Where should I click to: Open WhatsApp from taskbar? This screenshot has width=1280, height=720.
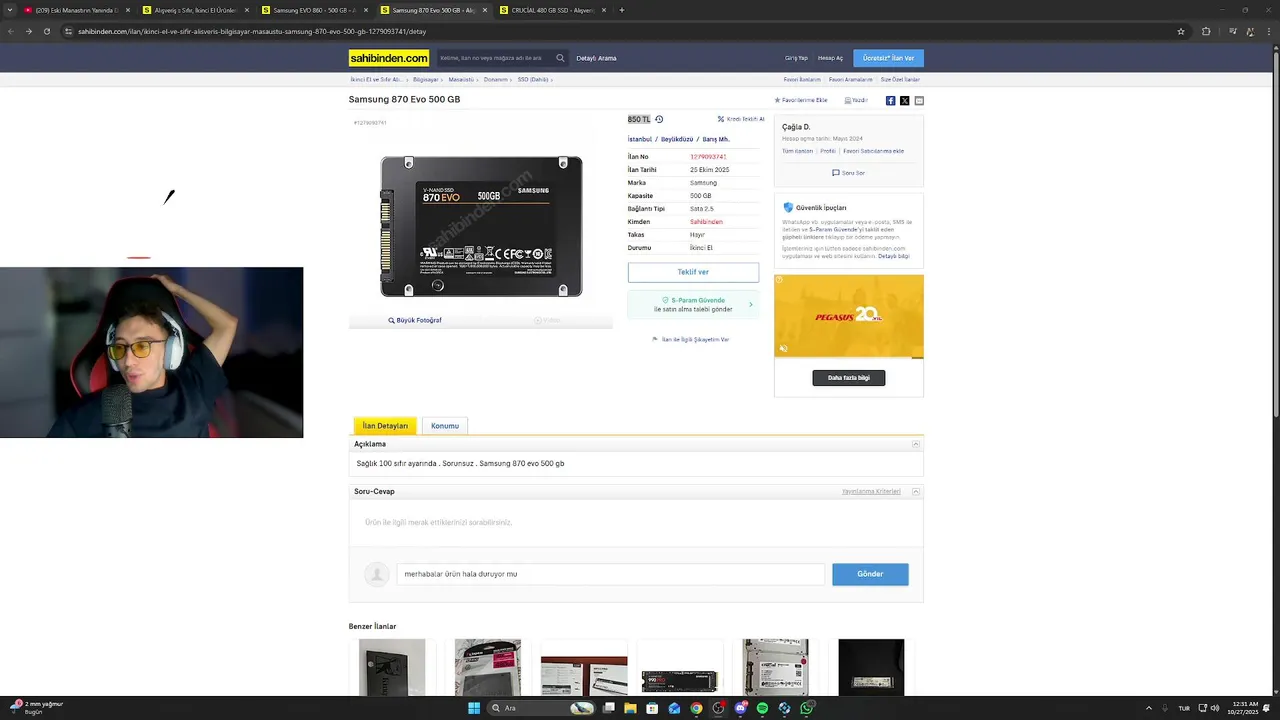click(806, 708)
